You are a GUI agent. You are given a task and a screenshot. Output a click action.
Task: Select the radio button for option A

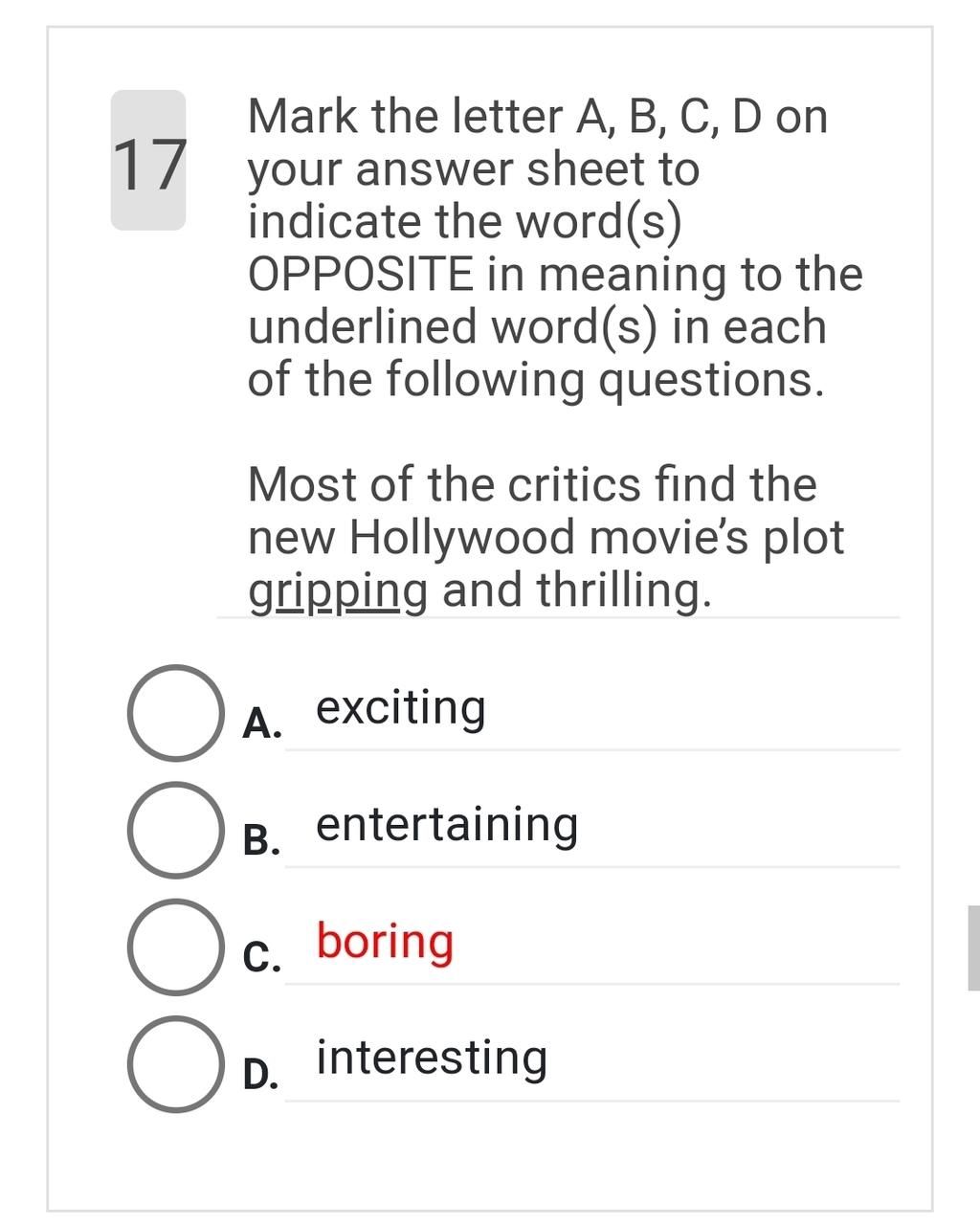tap(175, 713)
